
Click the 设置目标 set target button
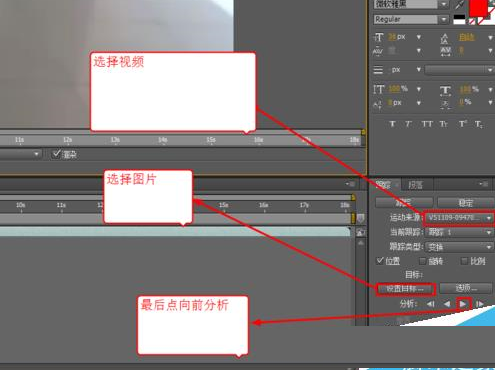pyautogui.click(x=405, y=289)
